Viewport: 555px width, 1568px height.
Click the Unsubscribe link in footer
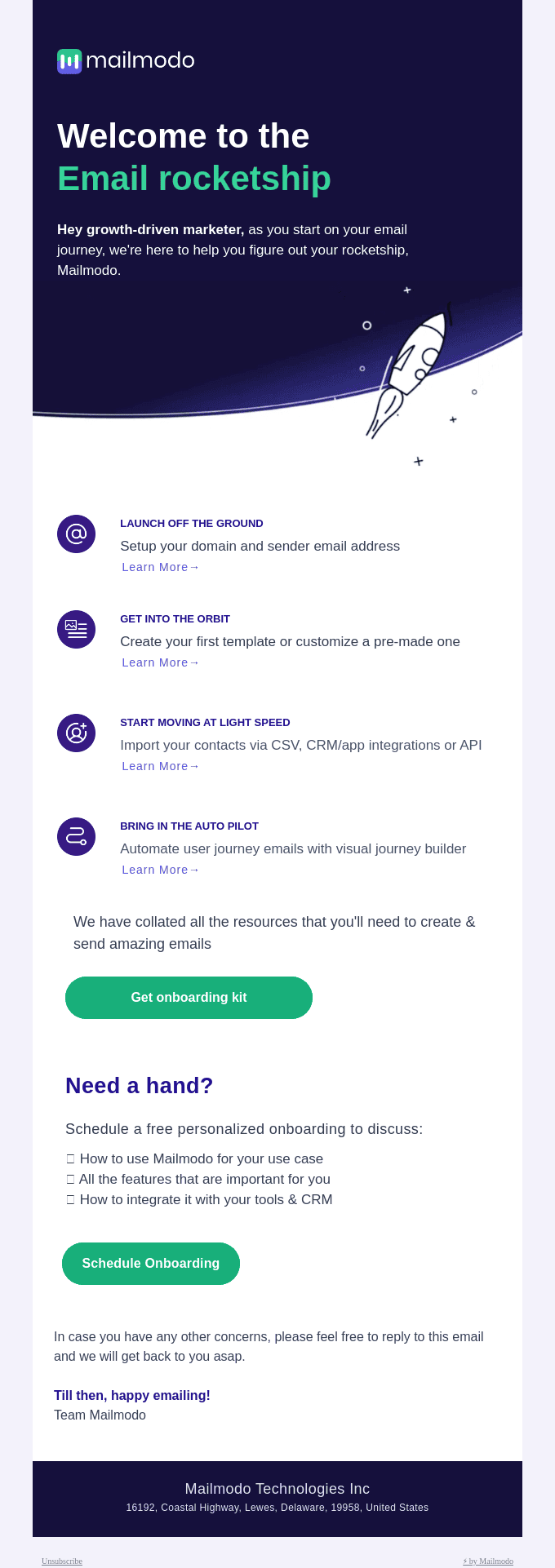coord(62,1561)
